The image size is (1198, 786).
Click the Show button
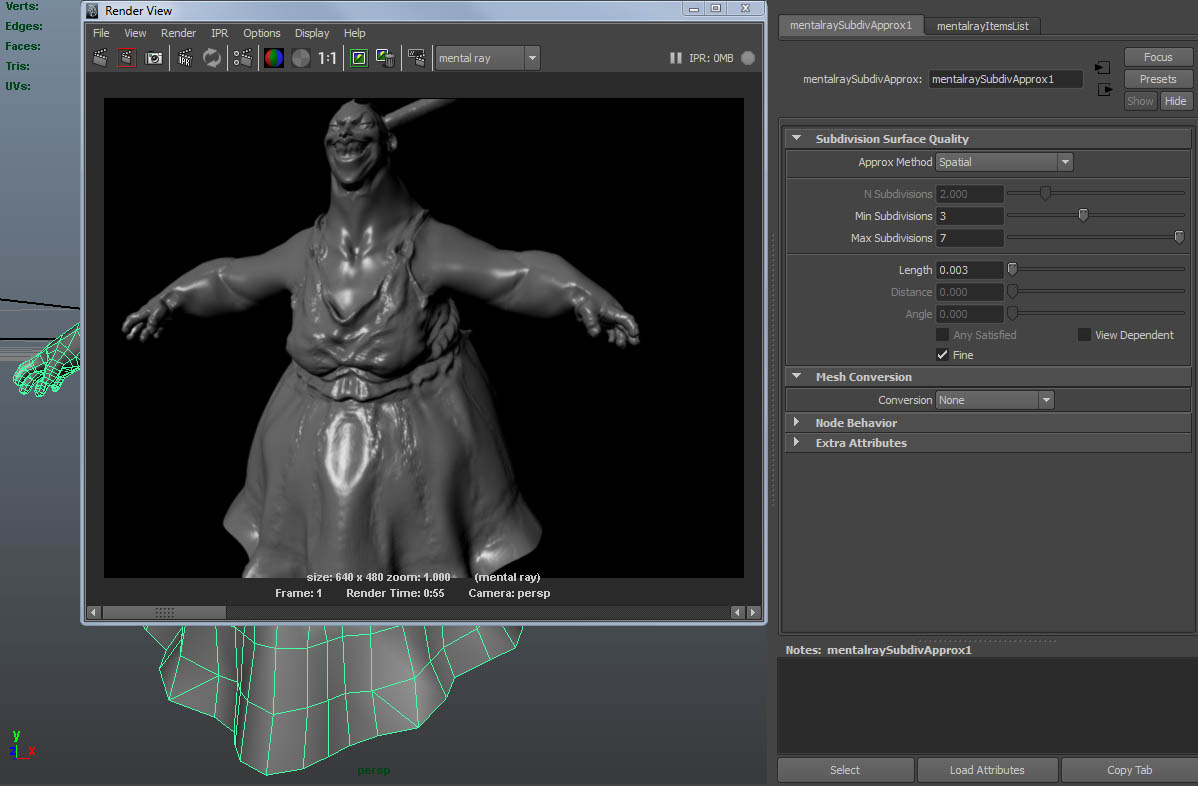[x=1140, y=101]
